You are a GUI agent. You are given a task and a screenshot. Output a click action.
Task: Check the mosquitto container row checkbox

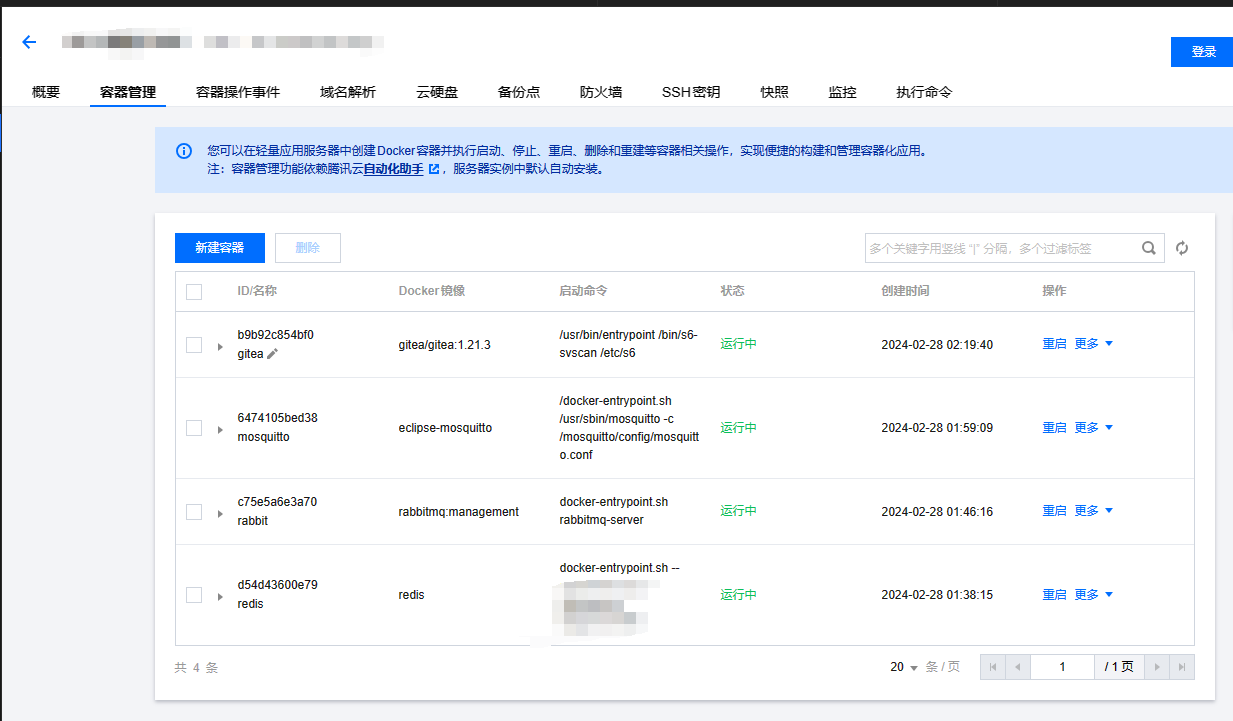[194, 428]
